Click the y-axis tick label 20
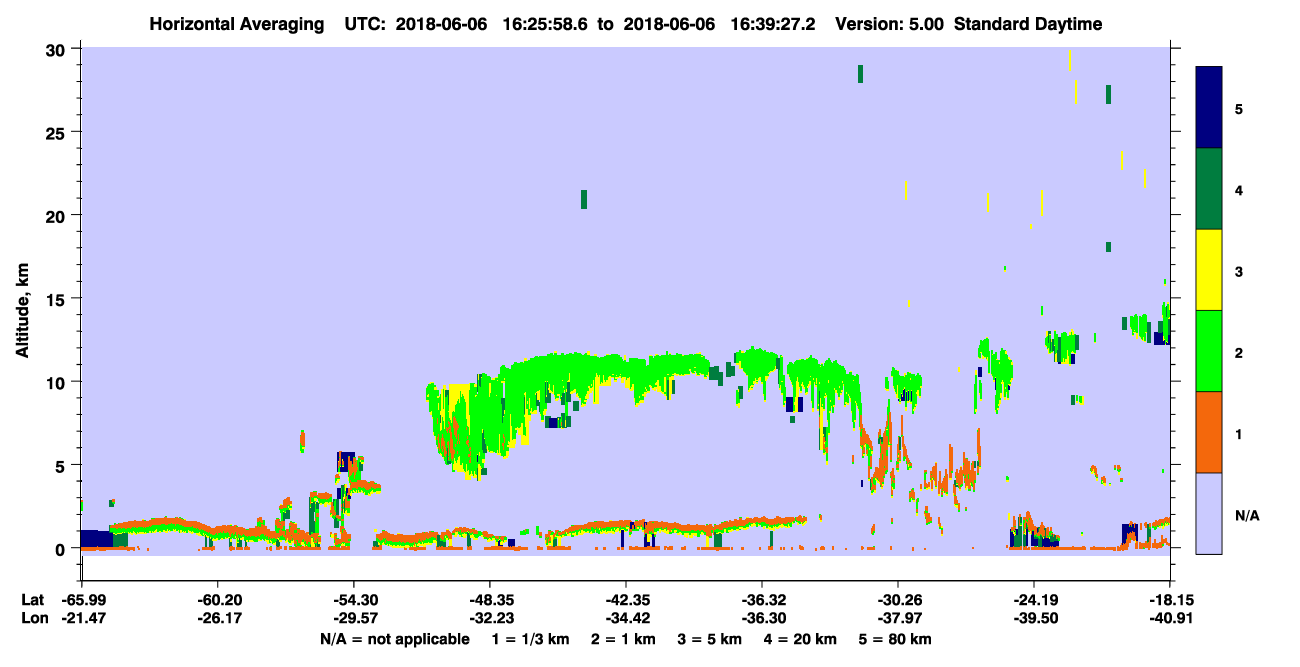The width and height of the screenshot is (1300, 667). [x=58, y=216]
